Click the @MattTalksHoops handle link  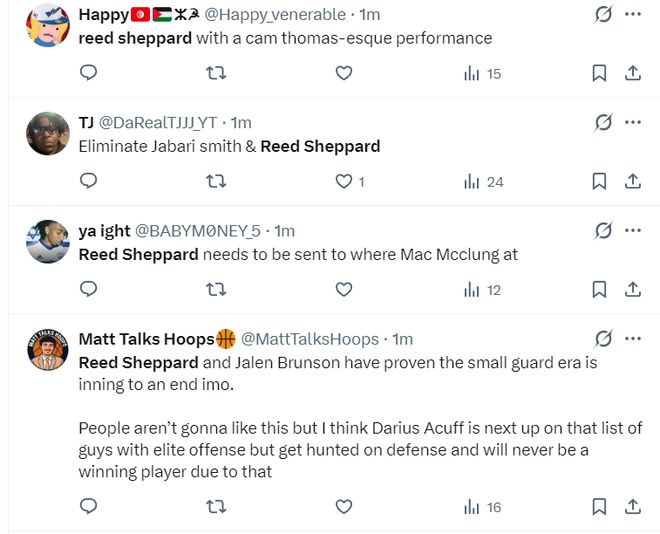click(310, 339)
